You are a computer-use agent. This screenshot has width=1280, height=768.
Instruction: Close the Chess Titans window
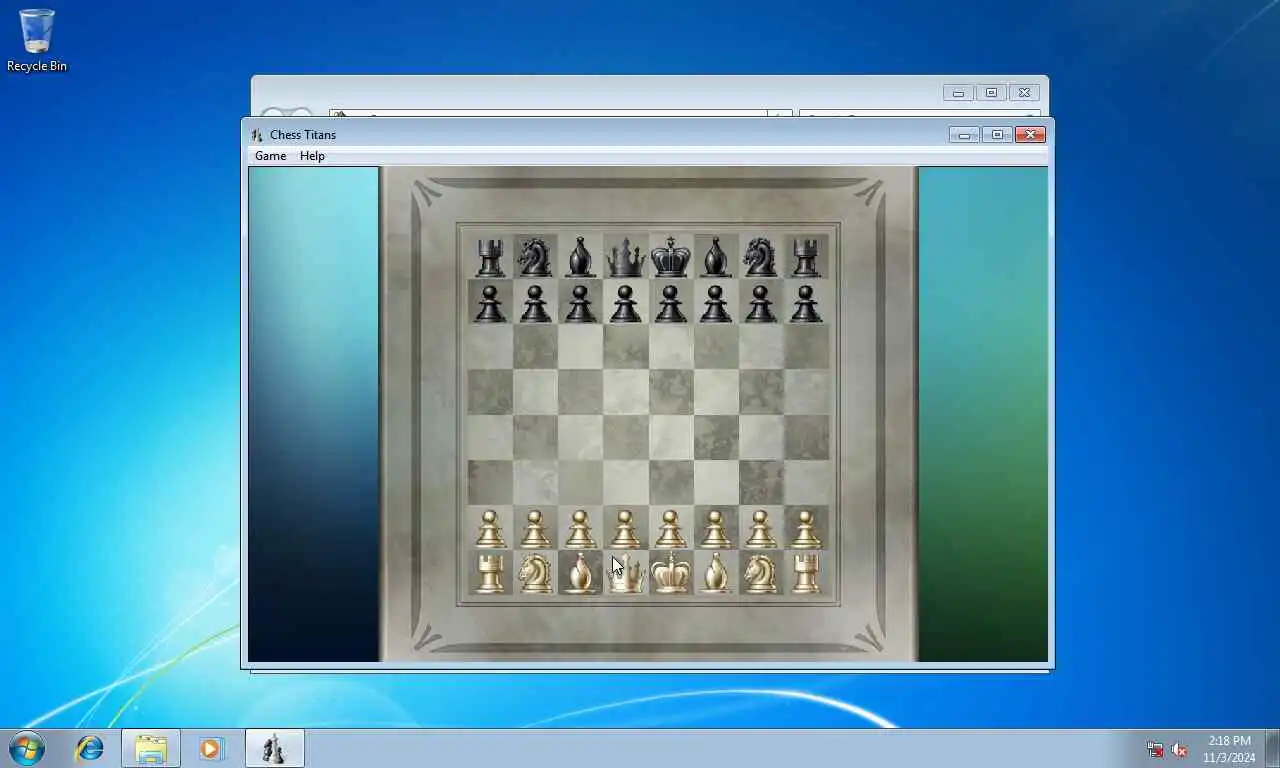tap(1030, 135)
